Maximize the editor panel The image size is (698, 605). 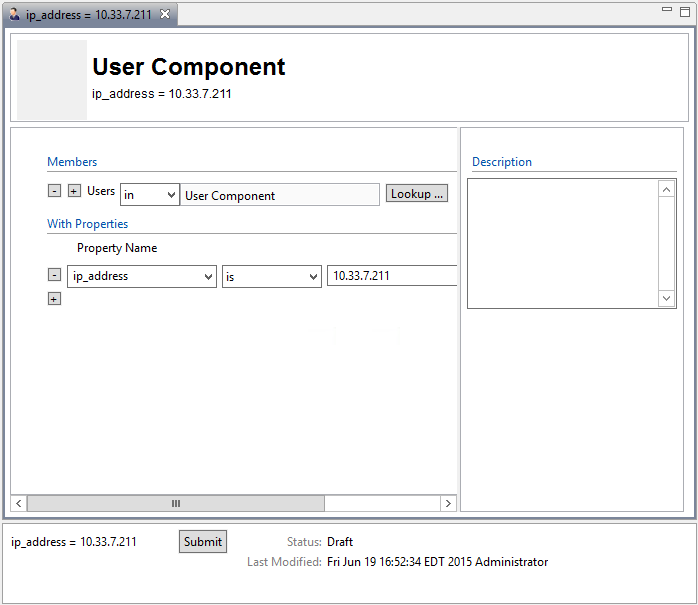(685, 10)
